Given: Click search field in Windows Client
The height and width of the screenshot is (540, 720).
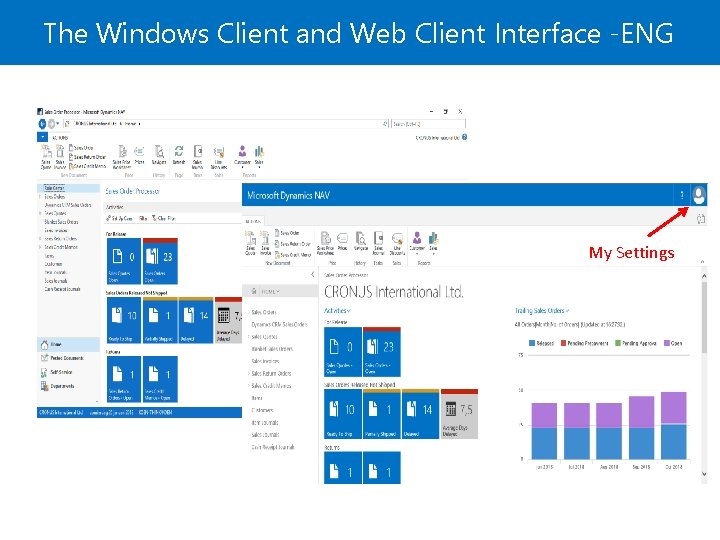Looking at the screenshot, I should coord(428,124).
